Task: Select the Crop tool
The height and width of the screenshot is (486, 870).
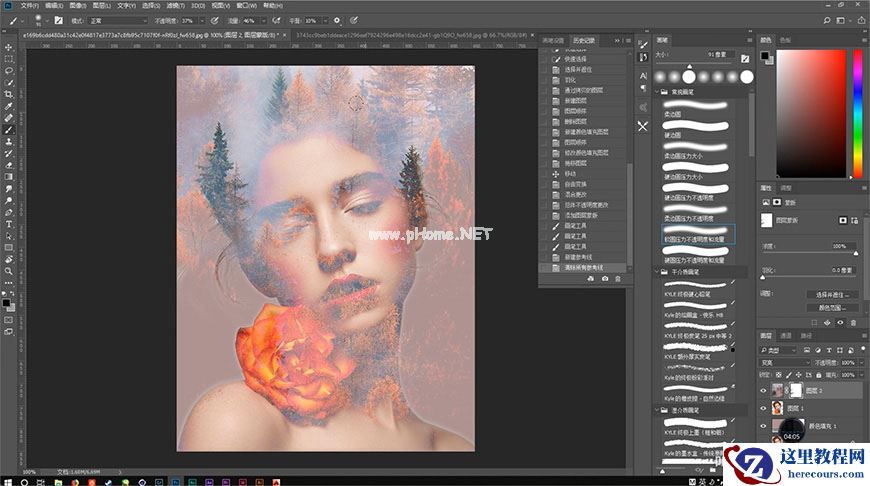Action: [x=8, y=94]
